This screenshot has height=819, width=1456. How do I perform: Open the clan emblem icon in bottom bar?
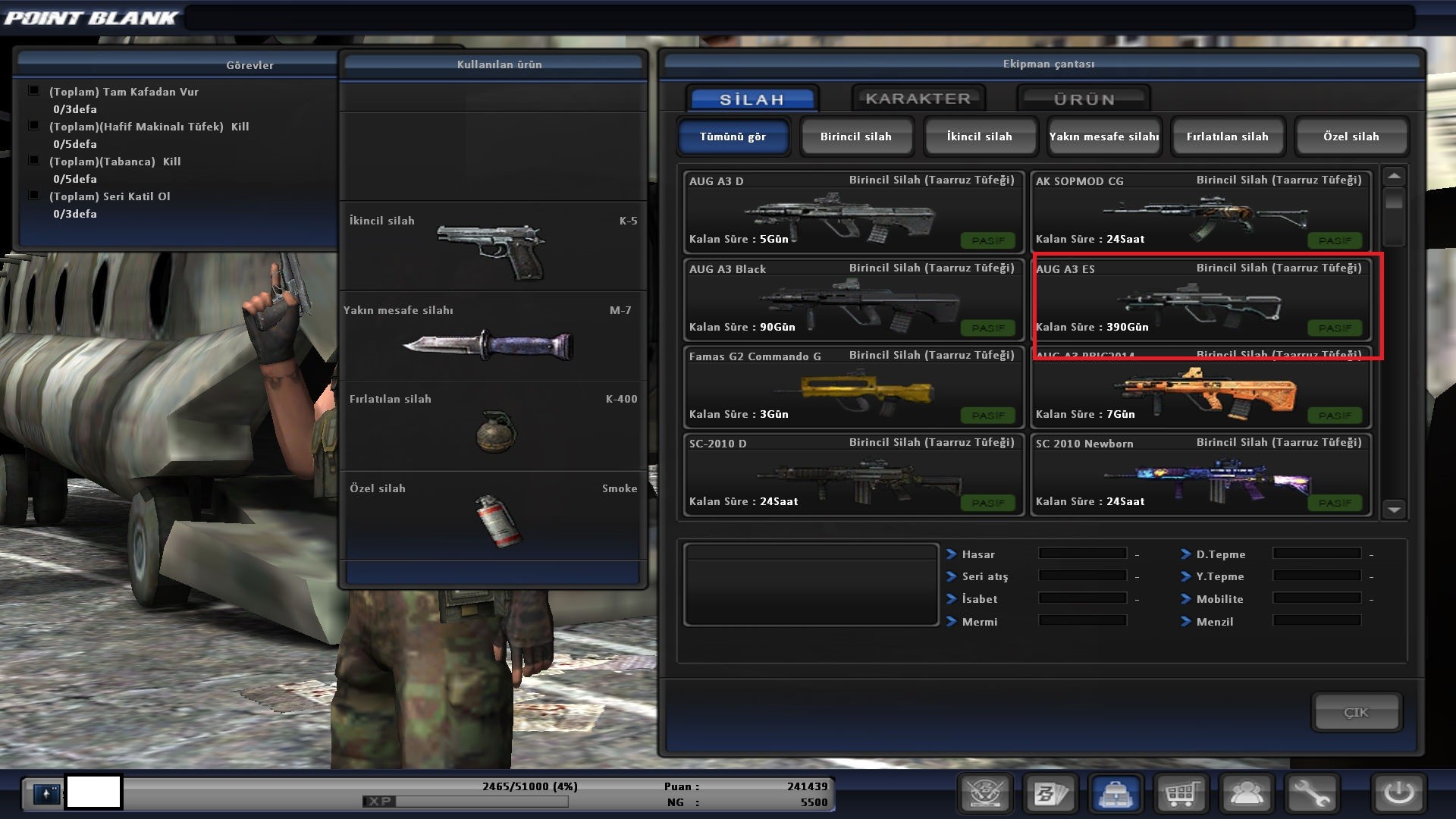tap(985, 794)
